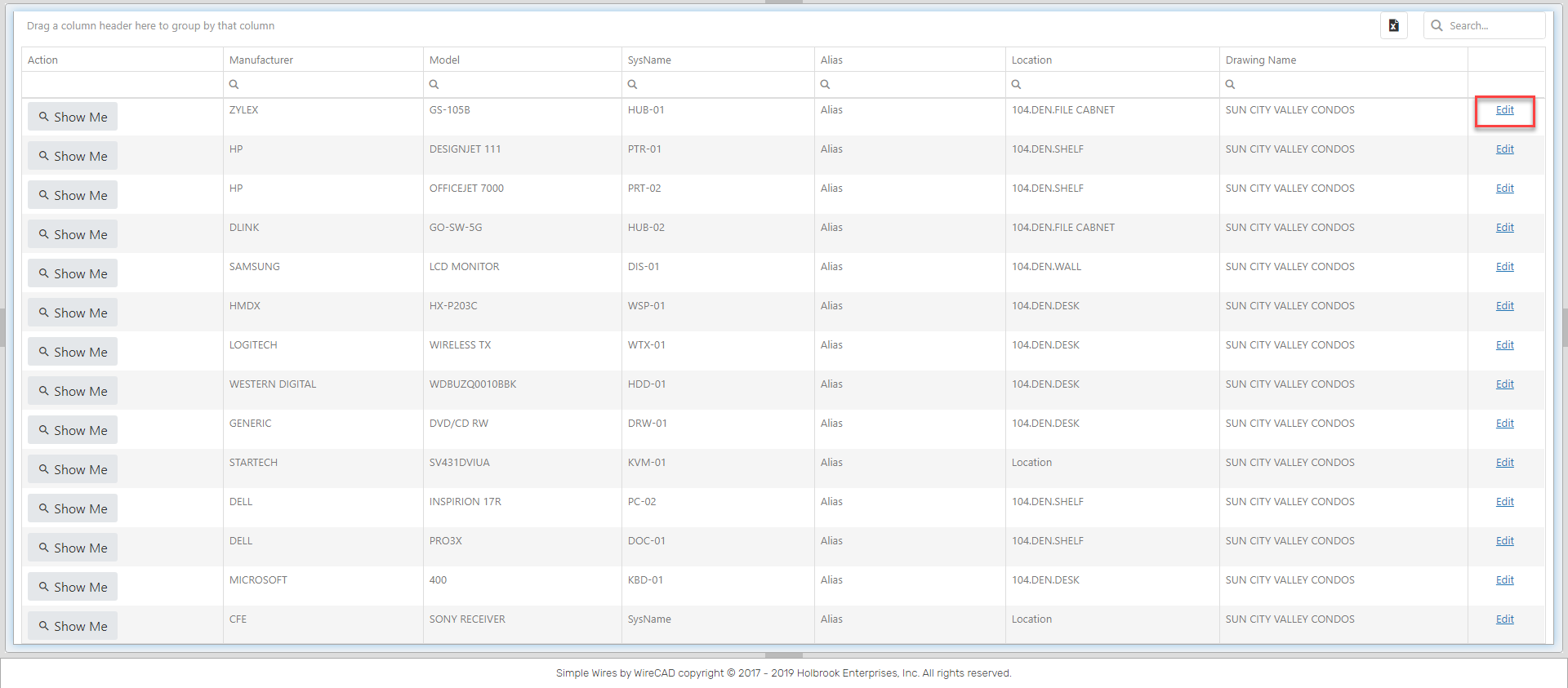The height and width of the screenshot is (688, 1568).
Task: Click Show Me for GENERIC DVD/CD RW
Action: pyautogui.click(x=73, y=430)
